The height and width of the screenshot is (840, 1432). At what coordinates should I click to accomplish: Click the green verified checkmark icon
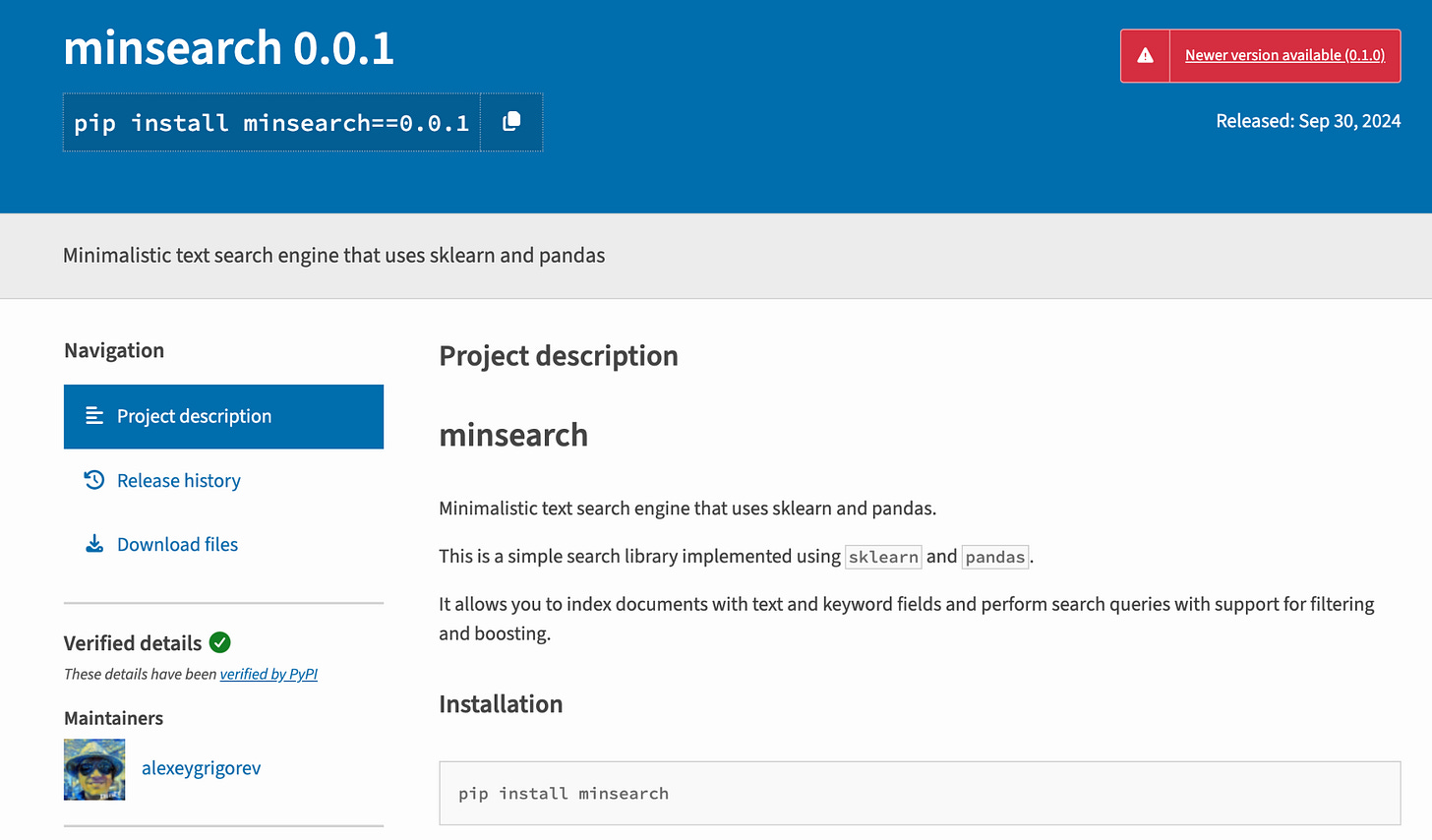[220, 642]
